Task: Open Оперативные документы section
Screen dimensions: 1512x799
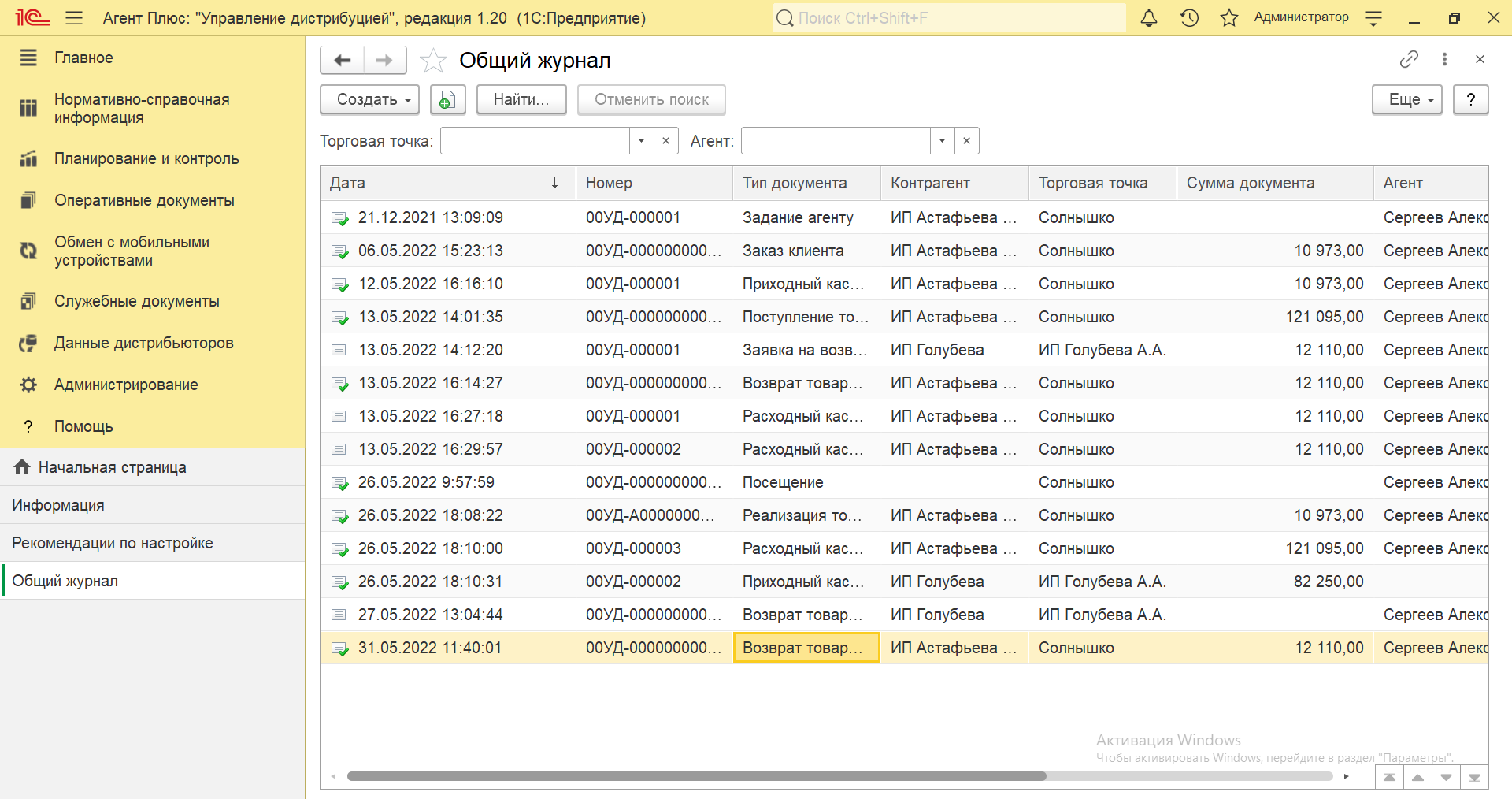Action: point(144,200)
